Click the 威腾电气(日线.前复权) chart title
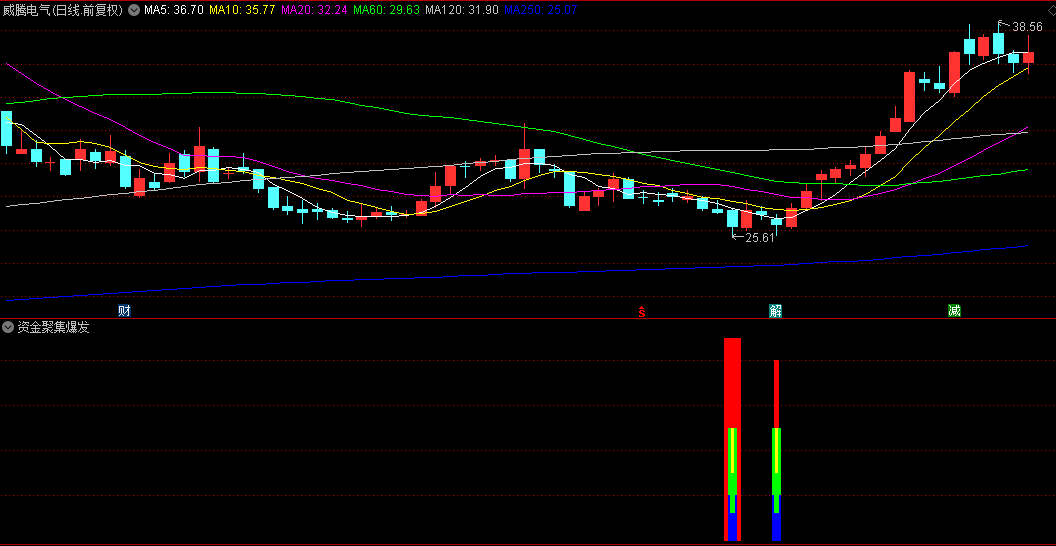The width and height of the screenshot is (1056, 546). tap(63, 10)
